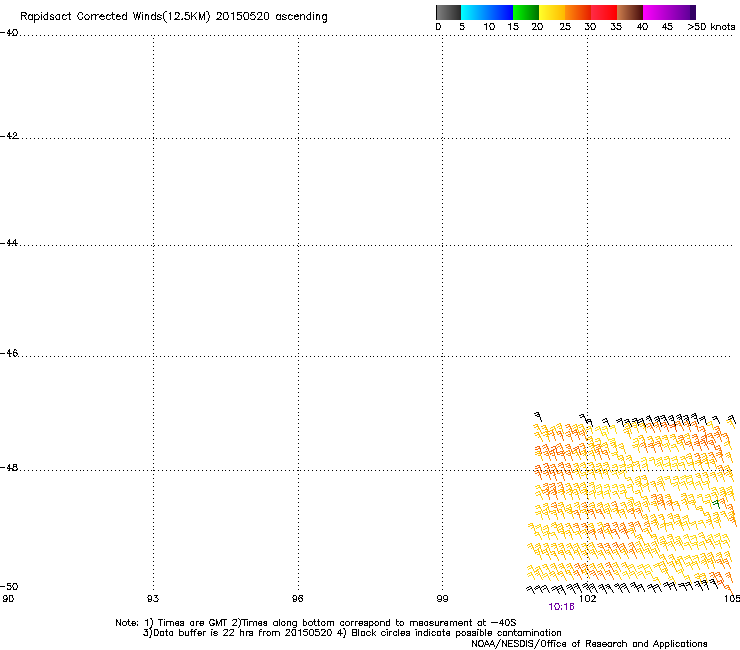Viewport: 740px width, 650px height.
Task: Click the longitude label 90
Action: (x=8, y=599)
